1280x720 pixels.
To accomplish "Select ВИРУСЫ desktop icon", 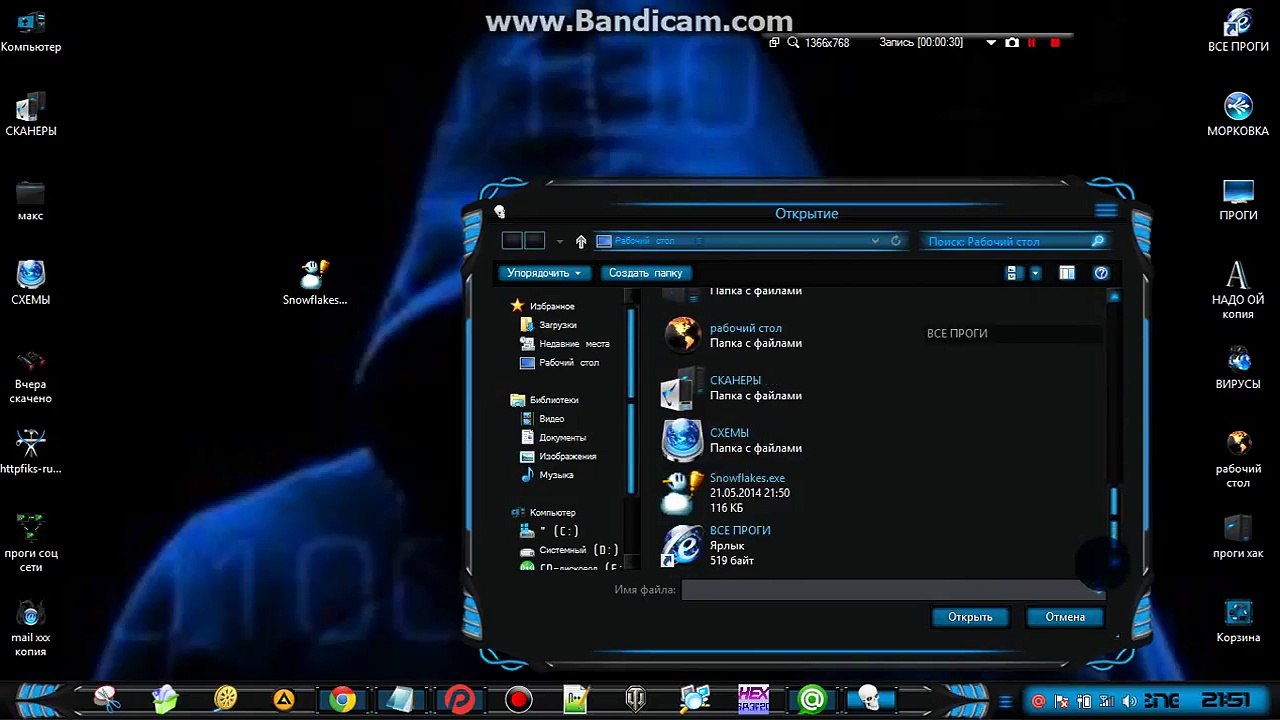I will pyautogui.click(x=1238, y=367).
